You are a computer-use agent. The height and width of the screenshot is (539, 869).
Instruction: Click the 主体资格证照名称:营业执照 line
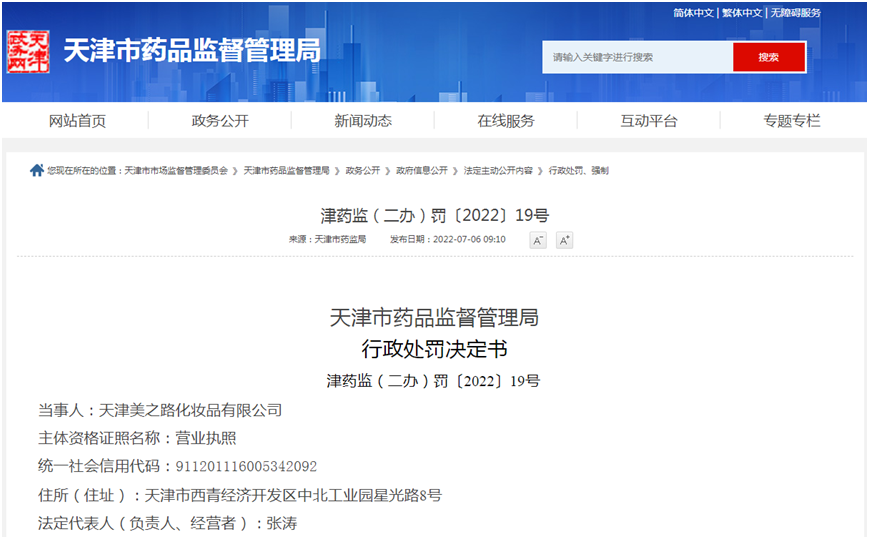(137, 438)
